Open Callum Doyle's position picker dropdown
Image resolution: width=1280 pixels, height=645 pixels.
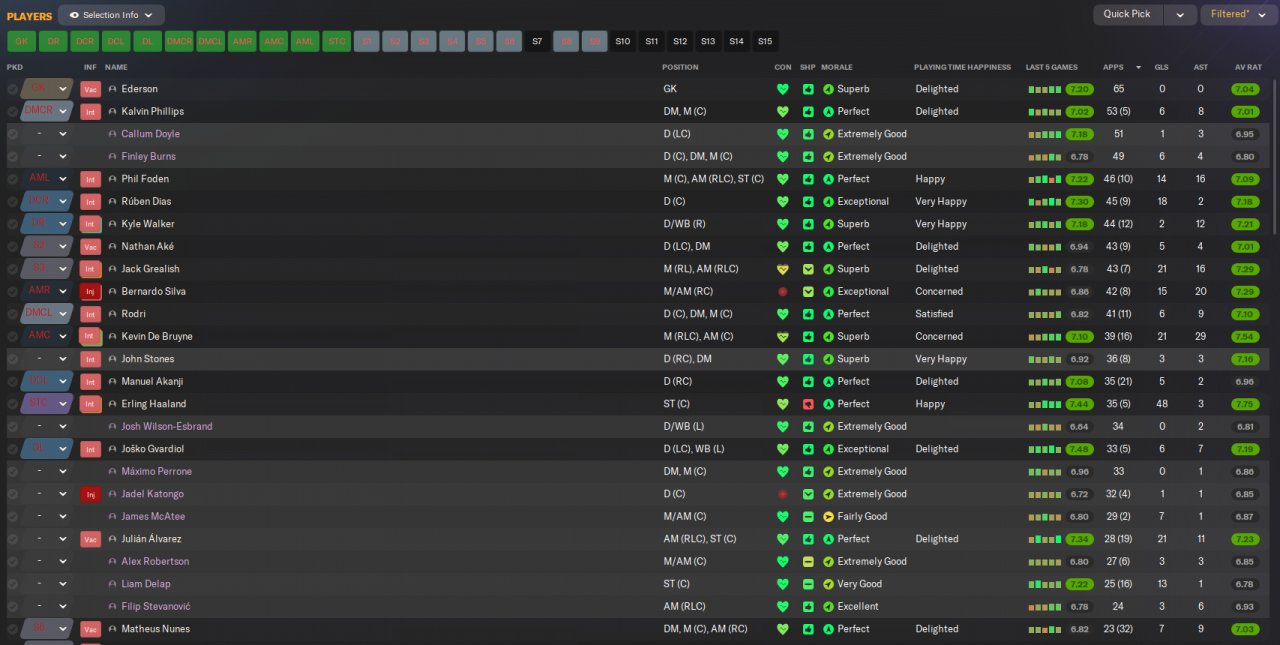click(63, 134)
